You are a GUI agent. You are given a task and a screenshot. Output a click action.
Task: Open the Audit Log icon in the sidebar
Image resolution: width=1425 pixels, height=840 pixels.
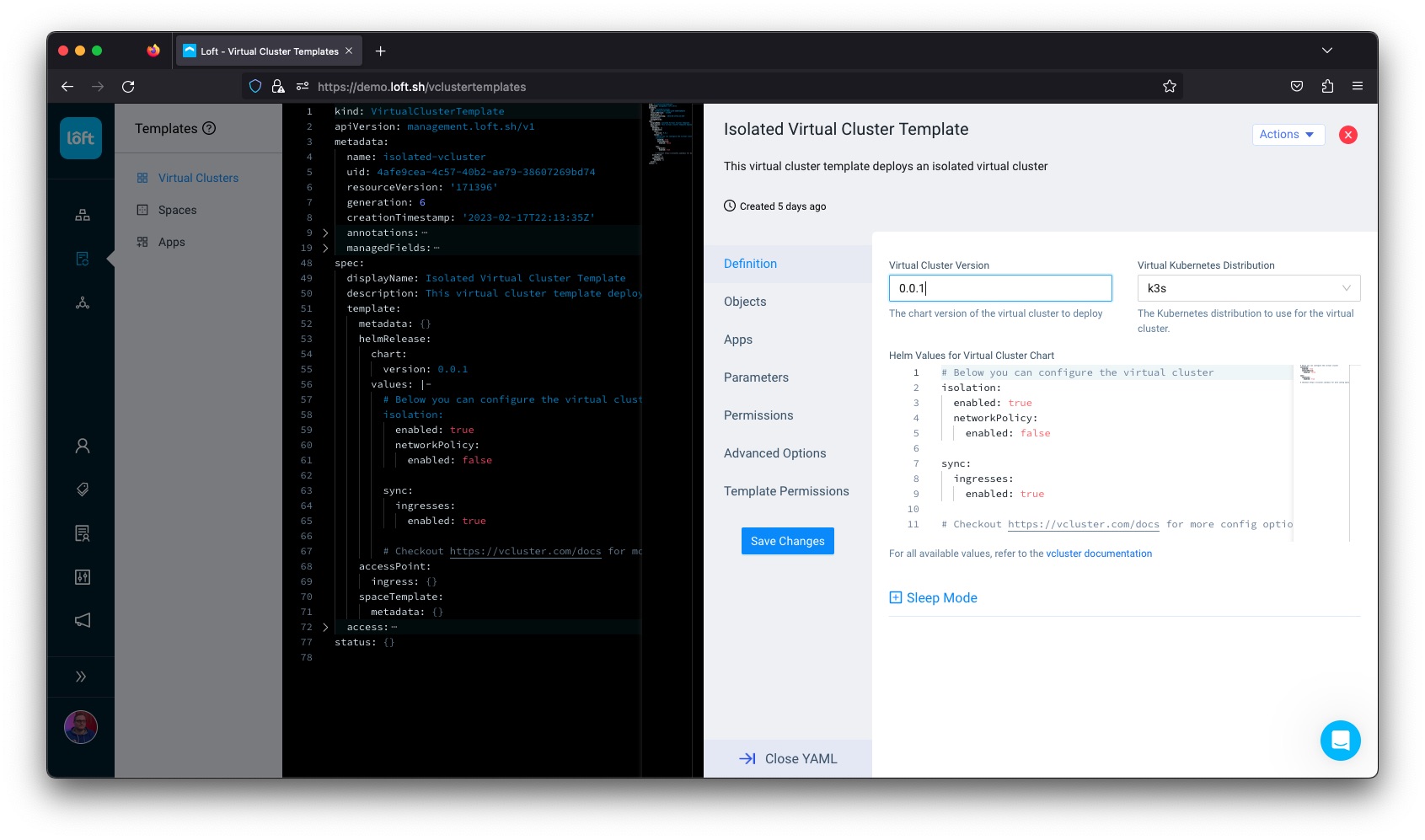[82, 533]
